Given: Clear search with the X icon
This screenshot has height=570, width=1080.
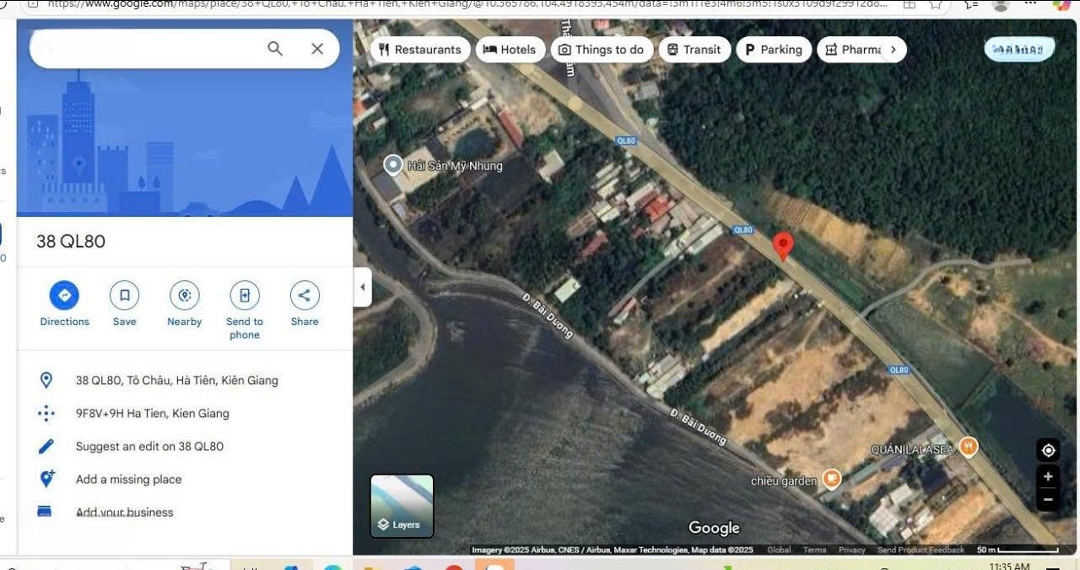Looking at the screenshot, I should 317,49.
